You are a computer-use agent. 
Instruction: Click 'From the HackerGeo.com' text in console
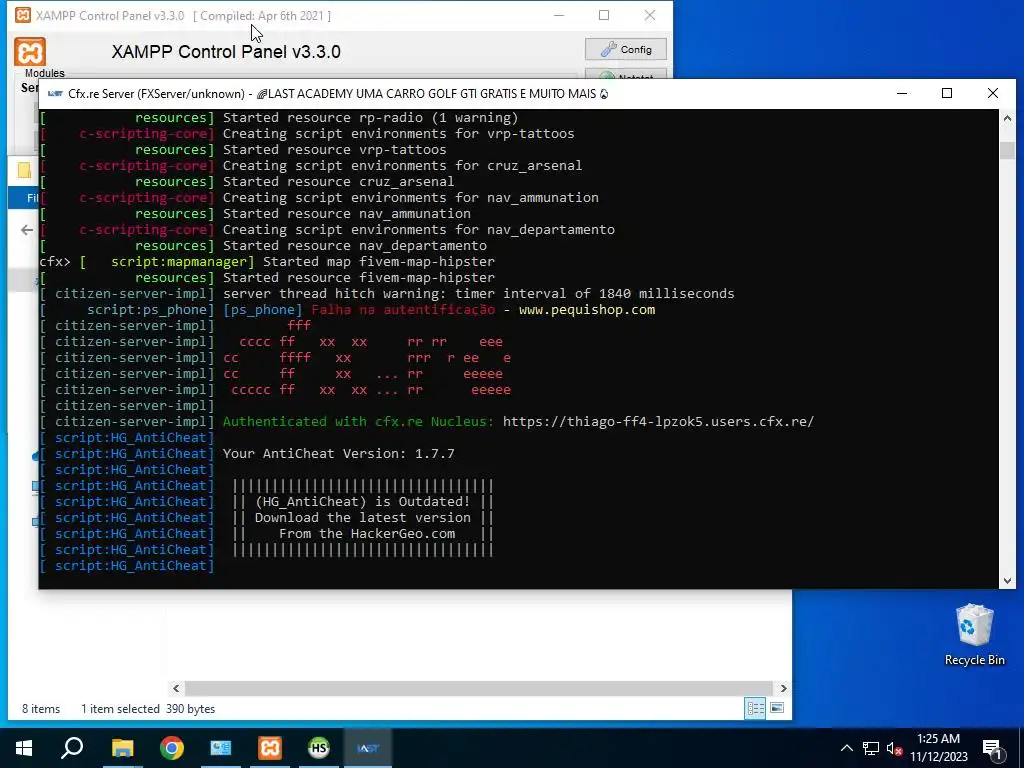367,534
